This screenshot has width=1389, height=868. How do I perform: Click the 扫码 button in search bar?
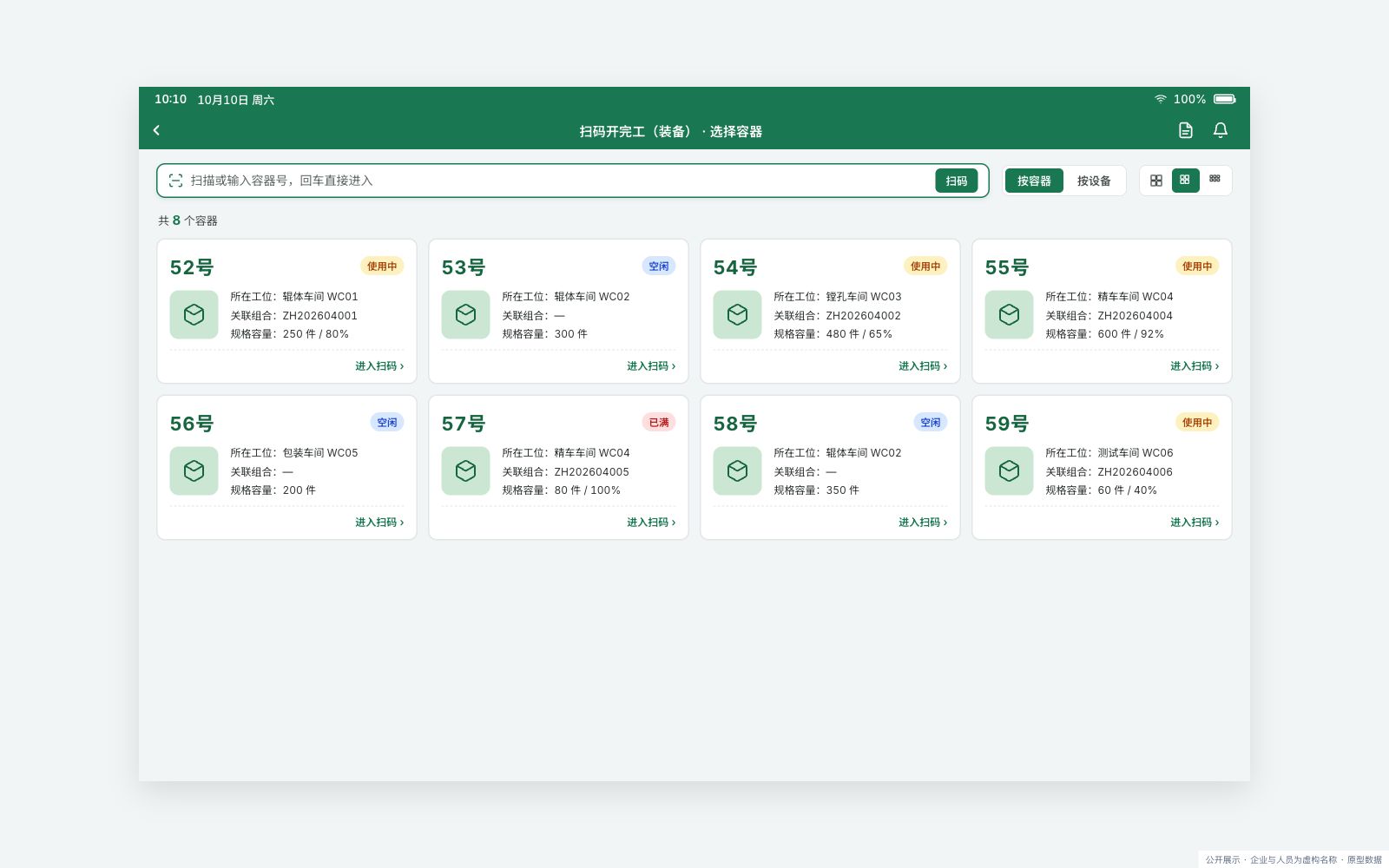point(956,181)
